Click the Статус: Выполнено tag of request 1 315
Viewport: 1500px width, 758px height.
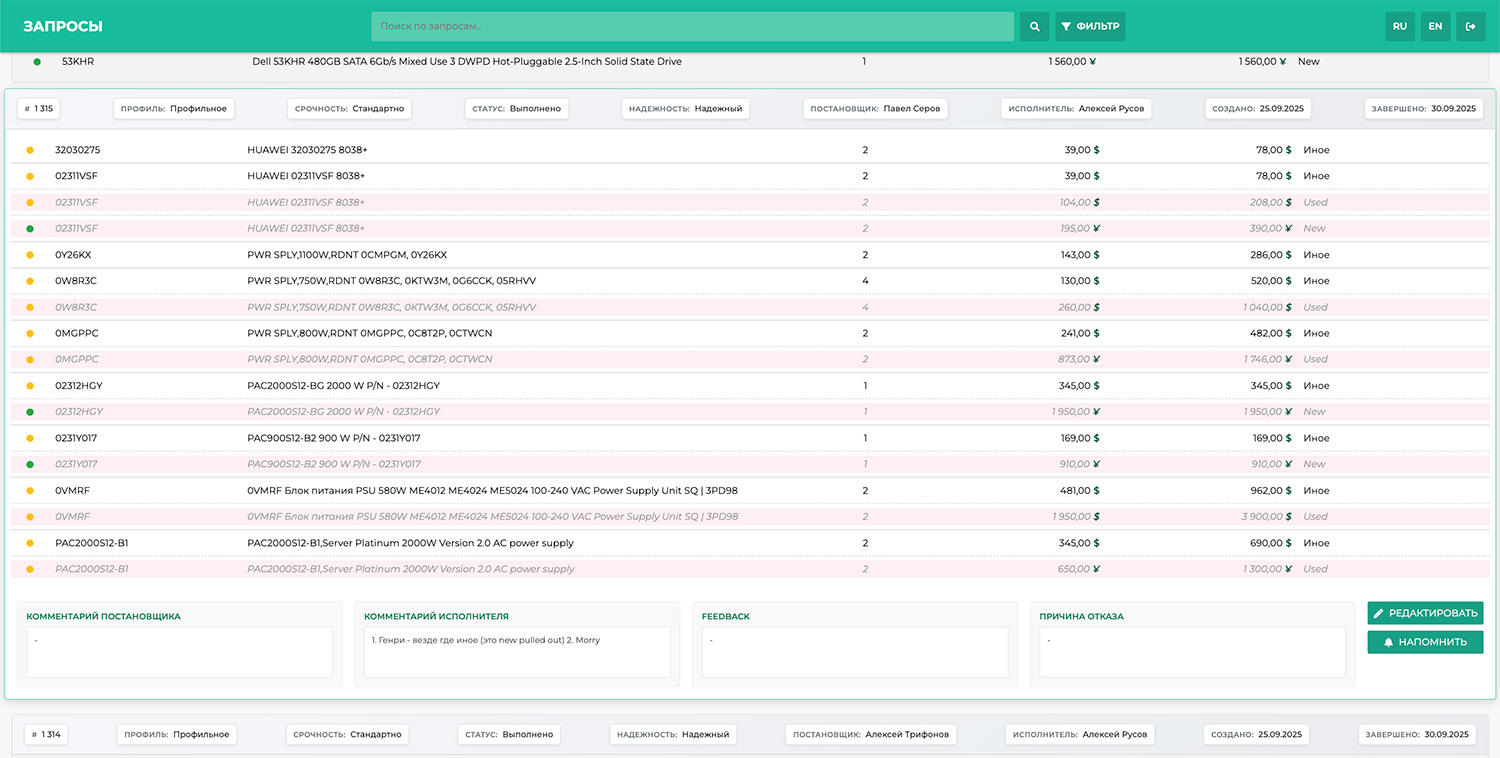tap(516, 109)
